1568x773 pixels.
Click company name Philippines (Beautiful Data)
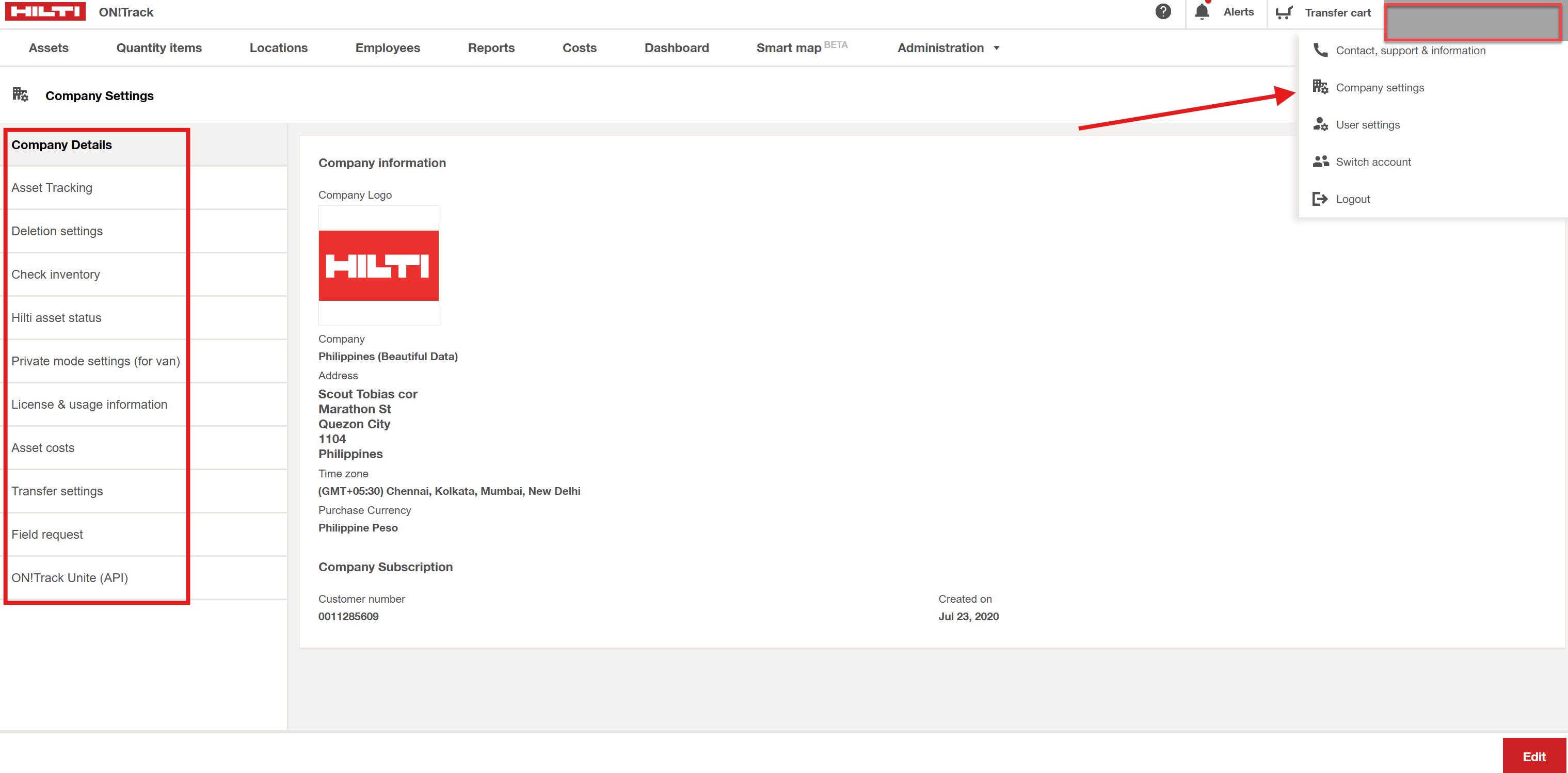(388, 357)
